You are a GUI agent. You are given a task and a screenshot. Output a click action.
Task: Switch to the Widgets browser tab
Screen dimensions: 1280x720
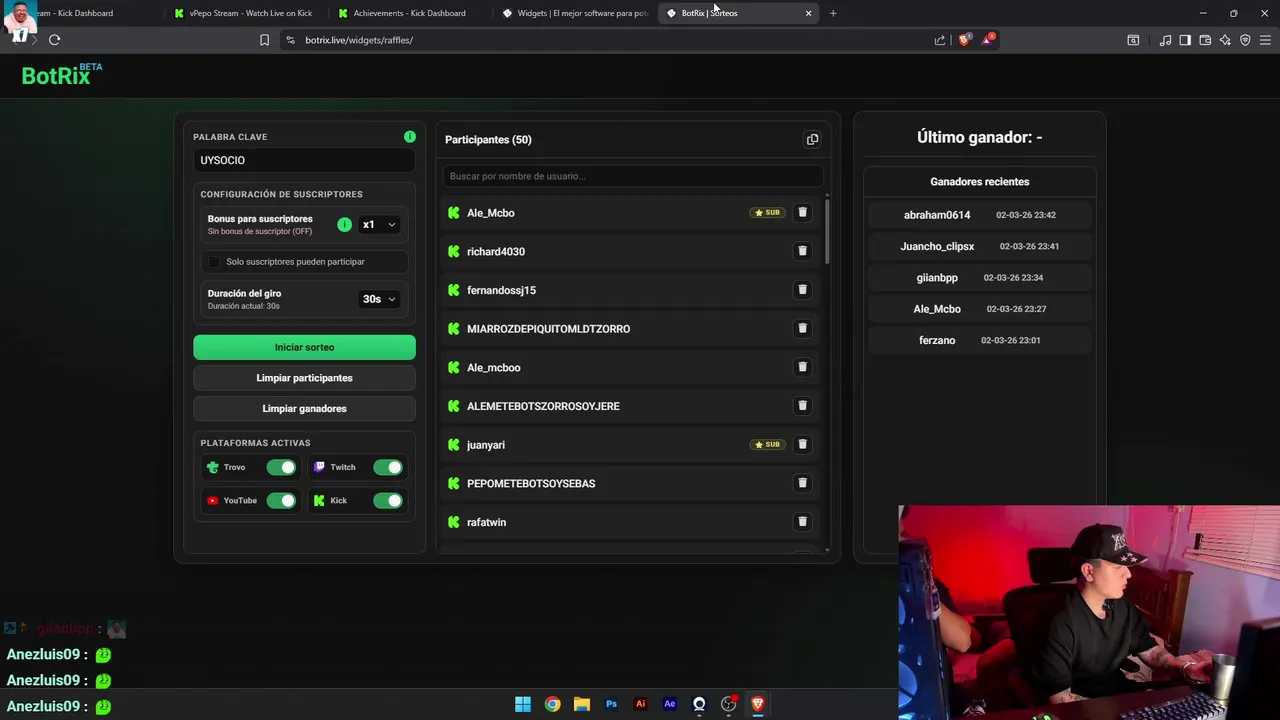(x=574, y=13)
